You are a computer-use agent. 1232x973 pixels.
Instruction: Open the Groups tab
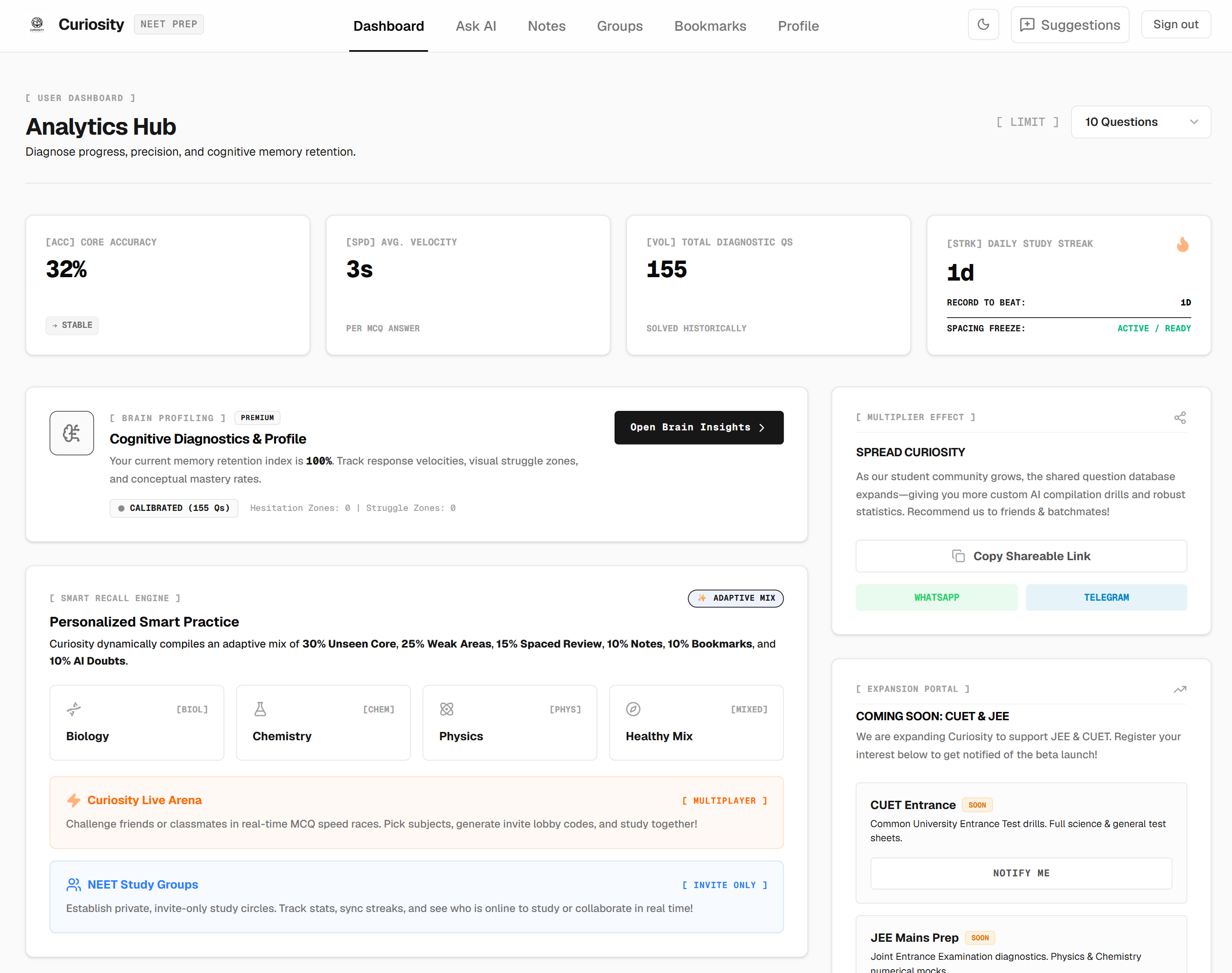(x=619, y=26)
